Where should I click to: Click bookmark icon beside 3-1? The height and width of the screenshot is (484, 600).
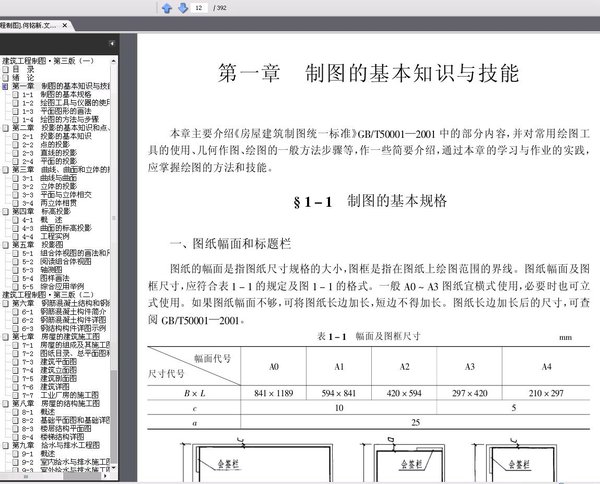15,178
